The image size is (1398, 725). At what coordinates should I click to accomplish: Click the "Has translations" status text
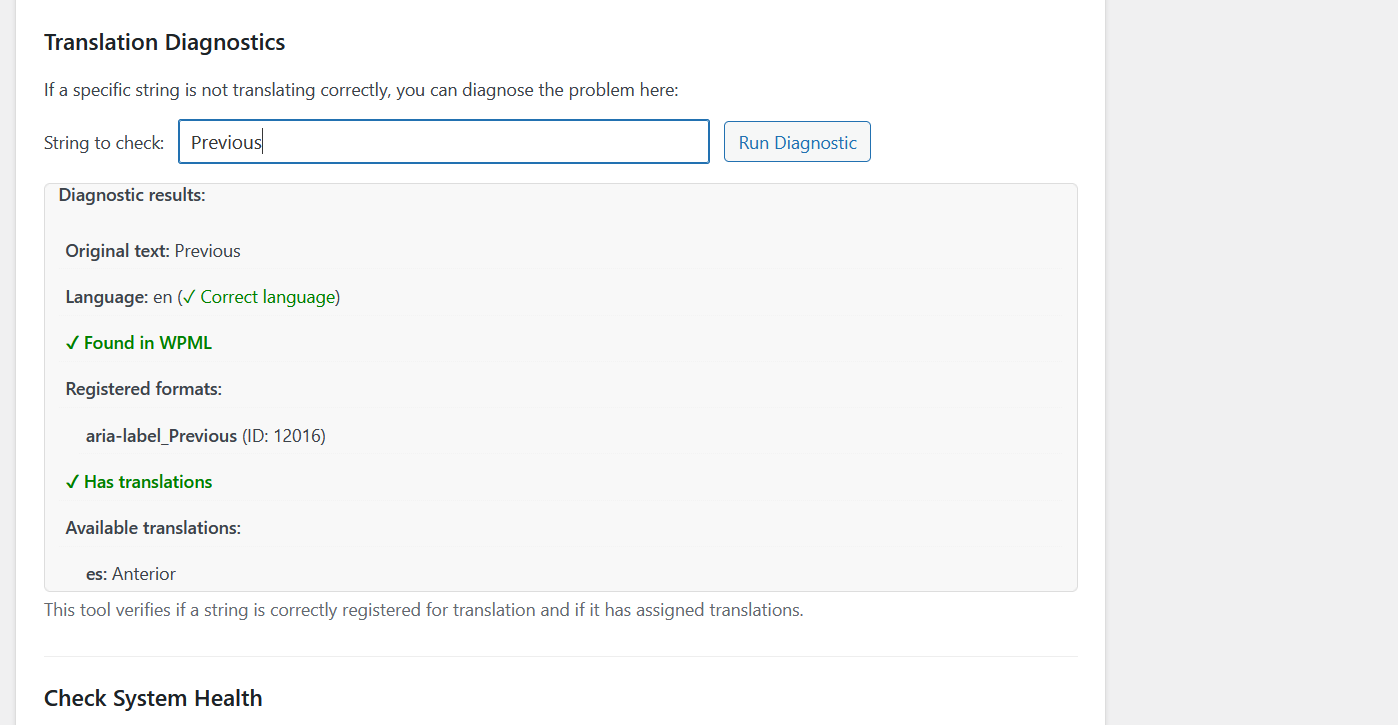coord(148,482)
